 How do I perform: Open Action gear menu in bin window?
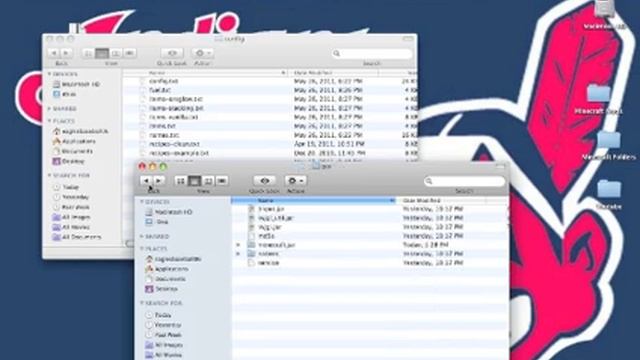coord(296,180)
